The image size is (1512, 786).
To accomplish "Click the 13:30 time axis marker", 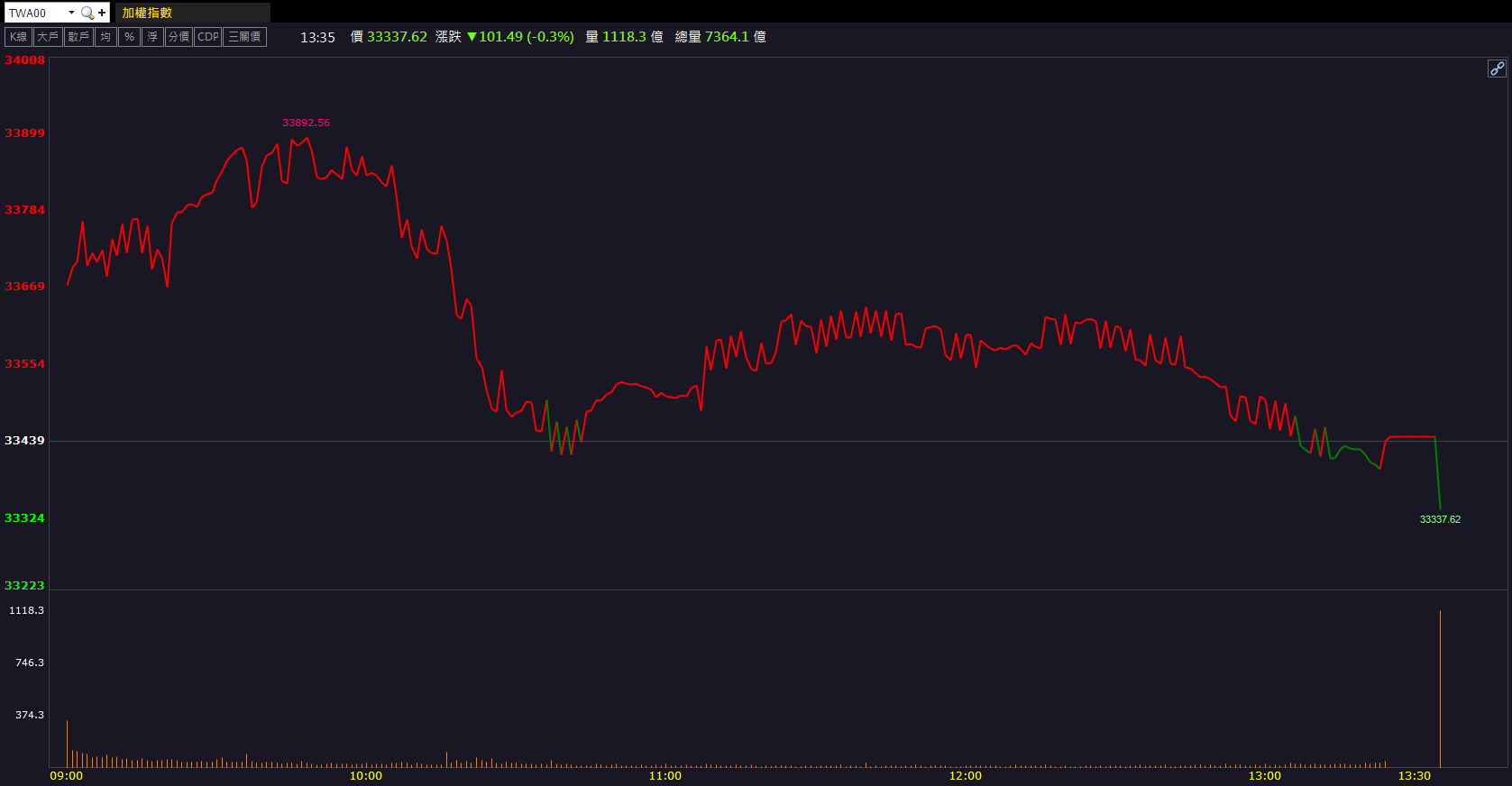I will click(x=1414, y=776).
